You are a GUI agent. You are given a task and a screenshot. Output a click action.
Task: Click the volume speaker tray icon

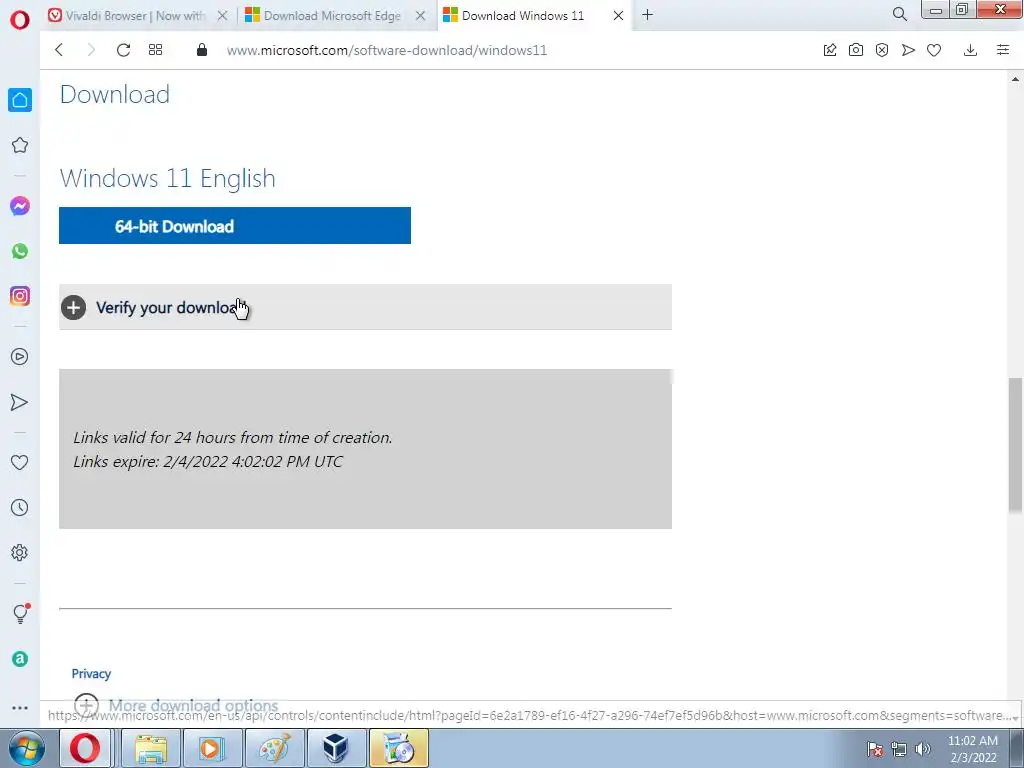(923, 749)
